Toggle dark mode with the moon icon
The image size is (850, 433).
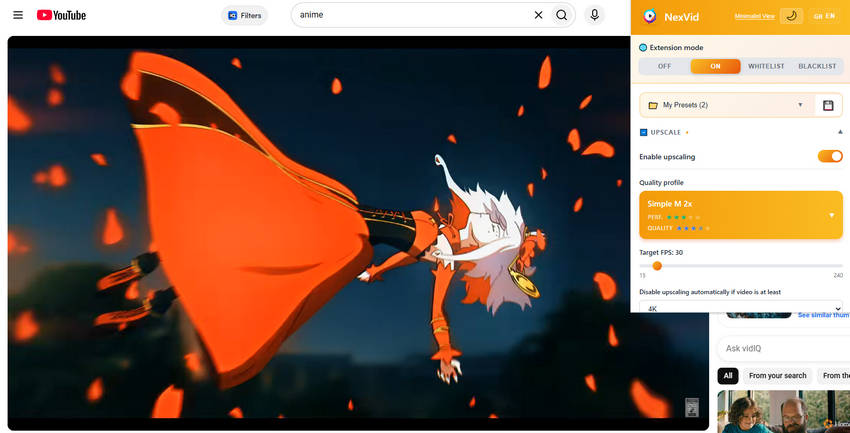[x=791, y=16]
